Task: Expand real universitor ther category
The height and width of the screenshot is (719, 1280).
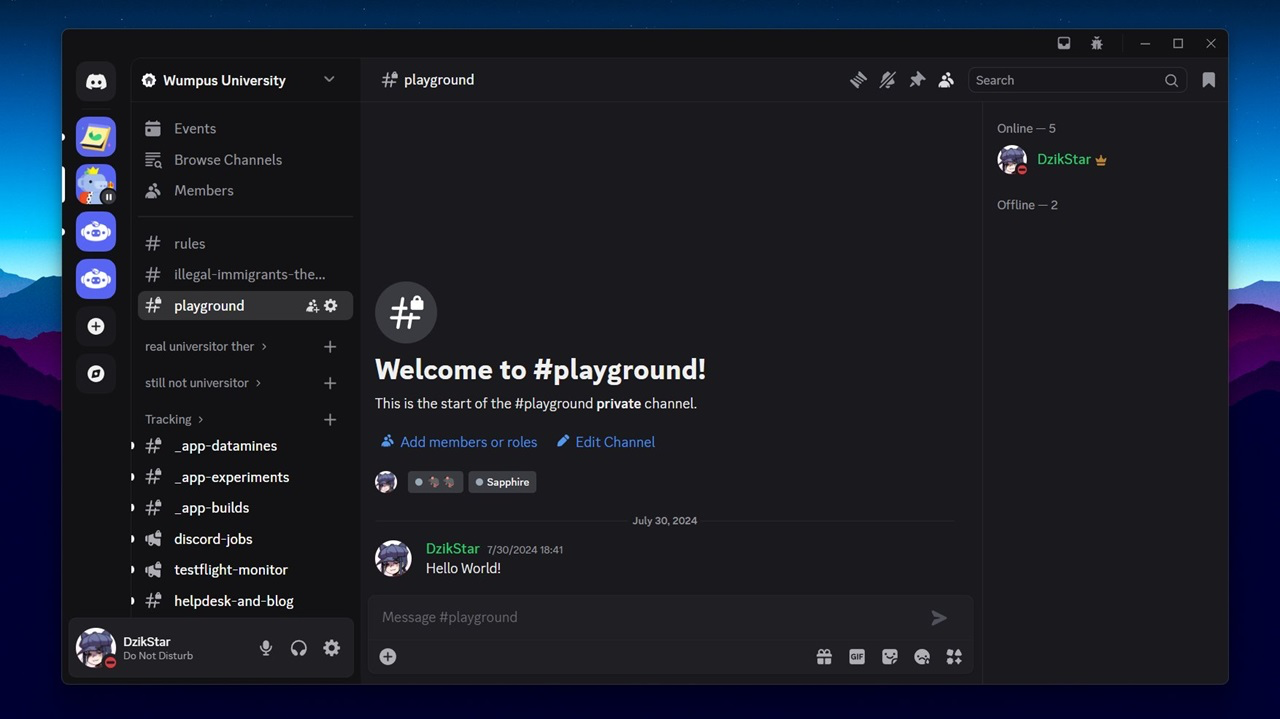Action: coord(206,346)
